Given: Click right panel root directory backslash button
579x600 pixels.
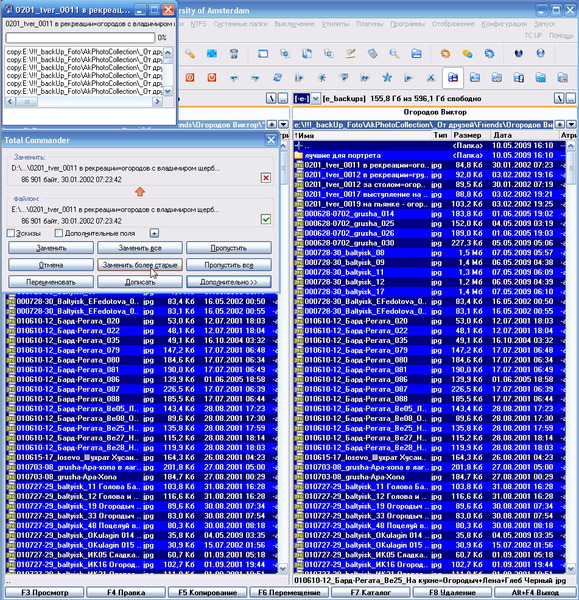Looking at the screenshot, I should coord(559,99).
